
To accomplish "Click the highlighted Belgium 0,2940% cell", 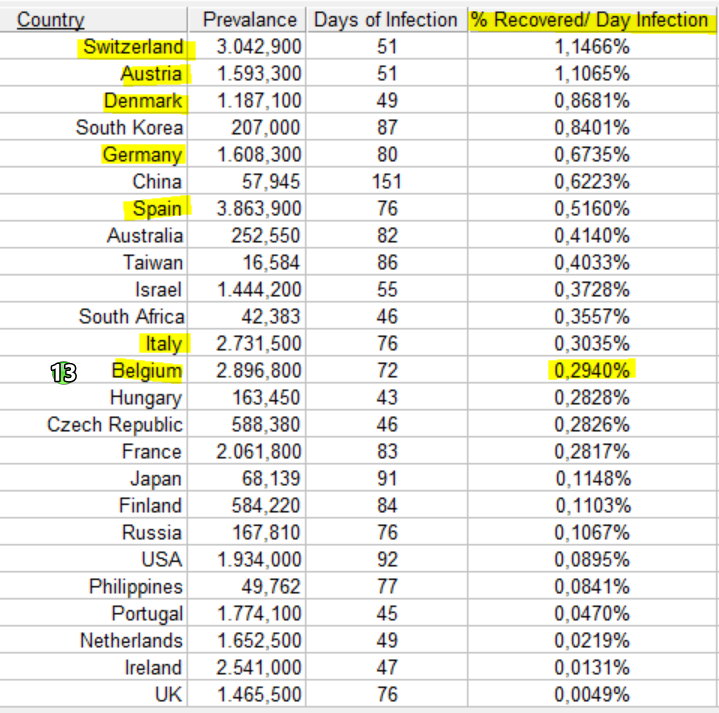I will tap(592, 370).
